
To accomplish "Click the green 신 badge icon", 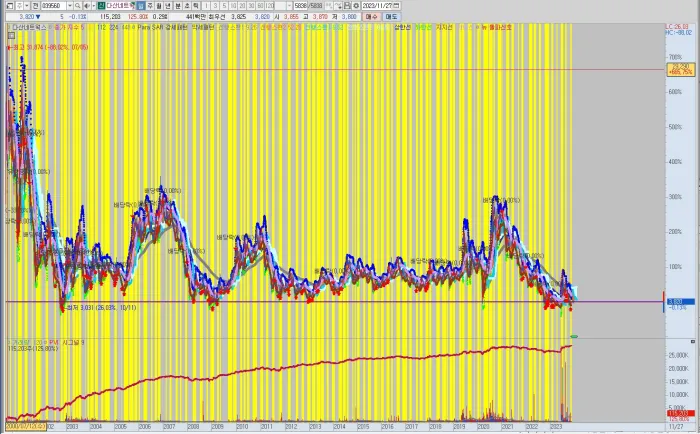I will click(101, 6).
